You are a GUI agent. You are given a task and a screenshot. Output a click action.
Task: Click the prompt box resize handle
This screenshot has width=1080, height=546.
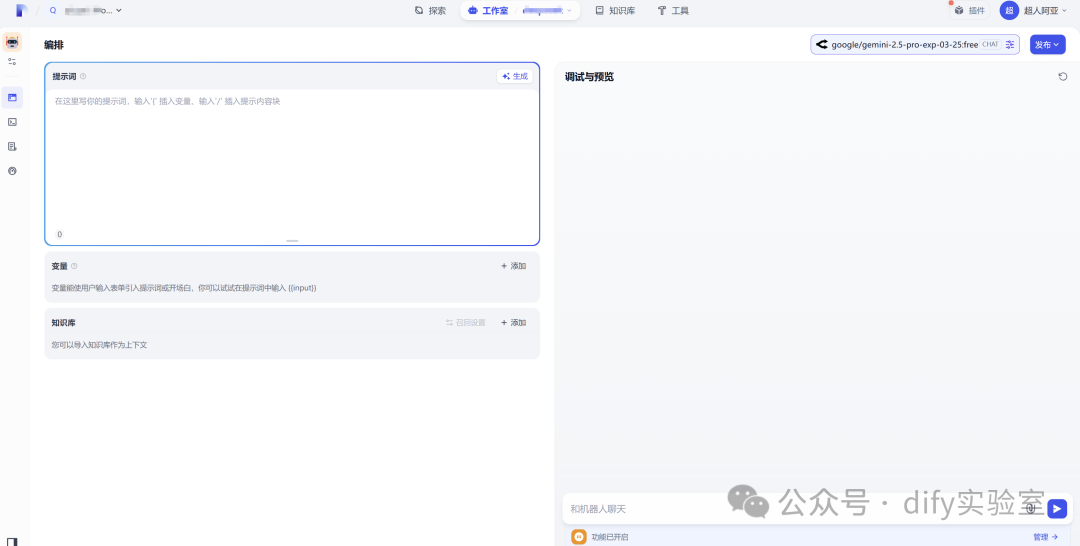pos(292,241)
